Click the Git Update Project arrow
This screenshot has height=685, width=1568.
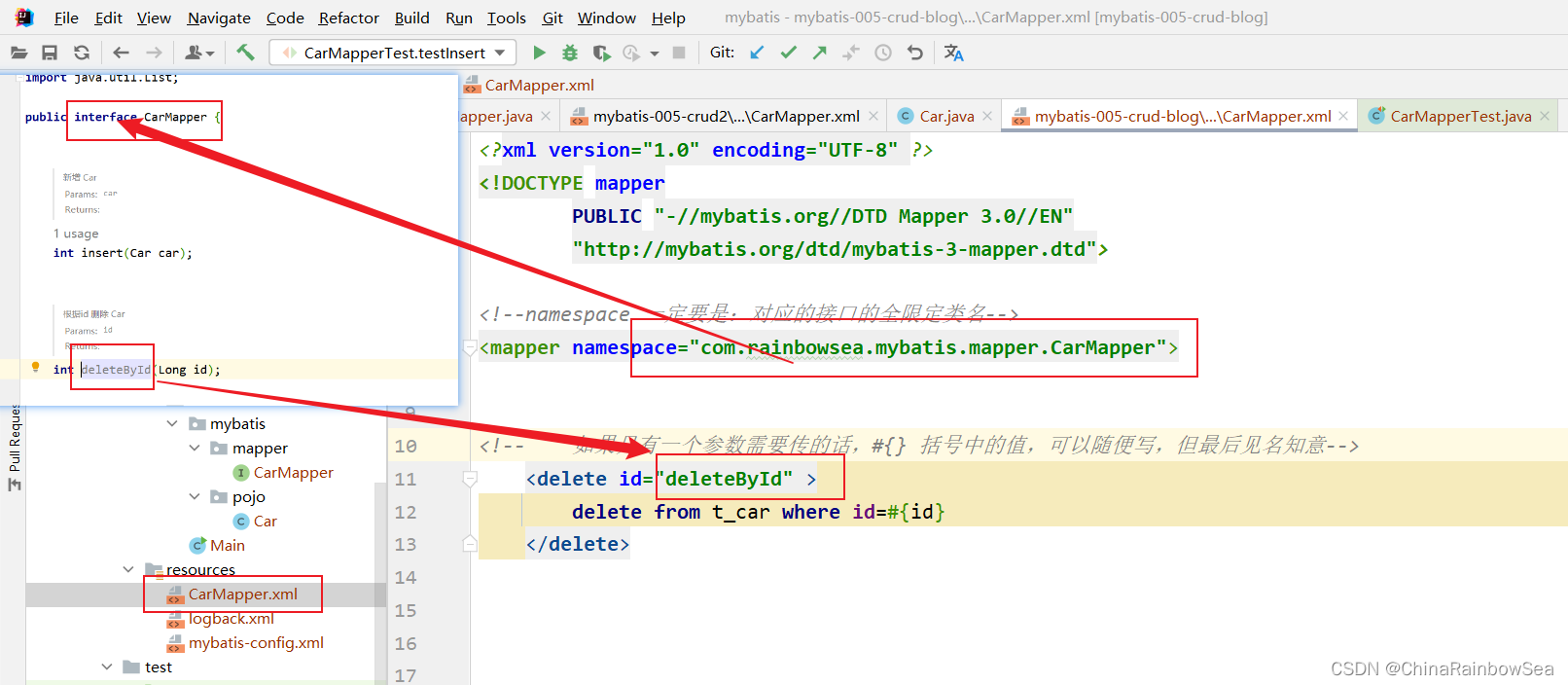757,53
